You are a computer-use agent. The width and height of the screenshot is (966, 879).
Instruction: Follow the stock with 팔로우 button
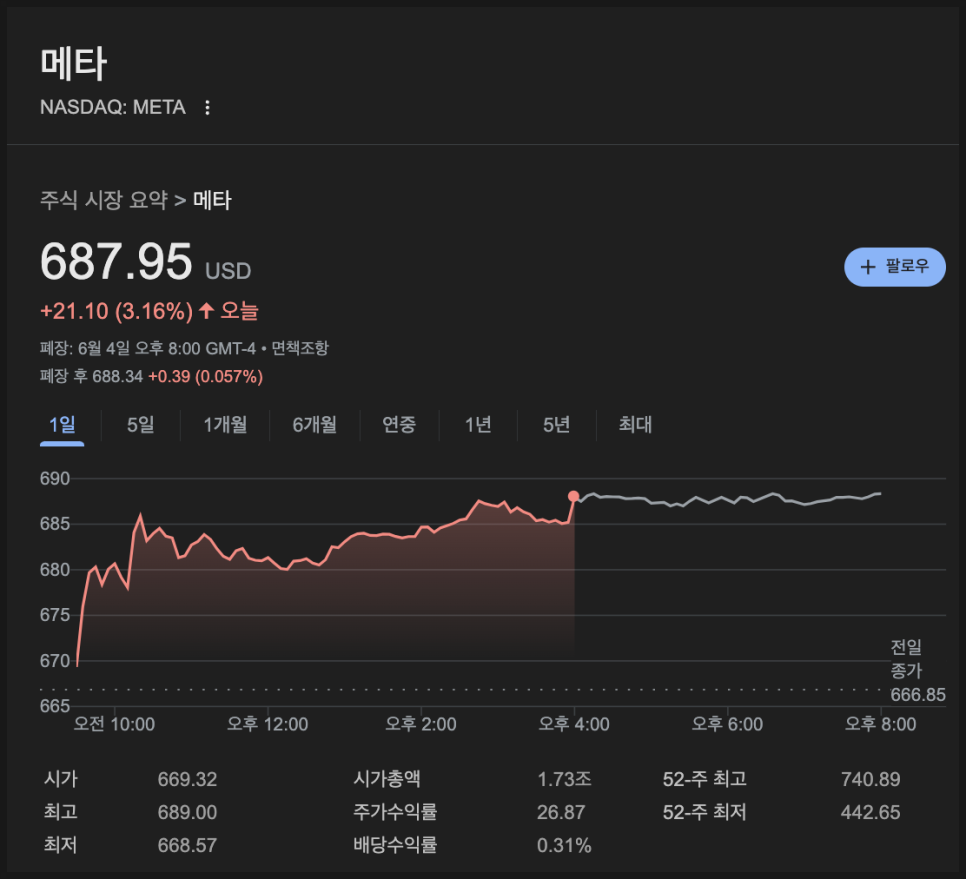click(895, 267)
